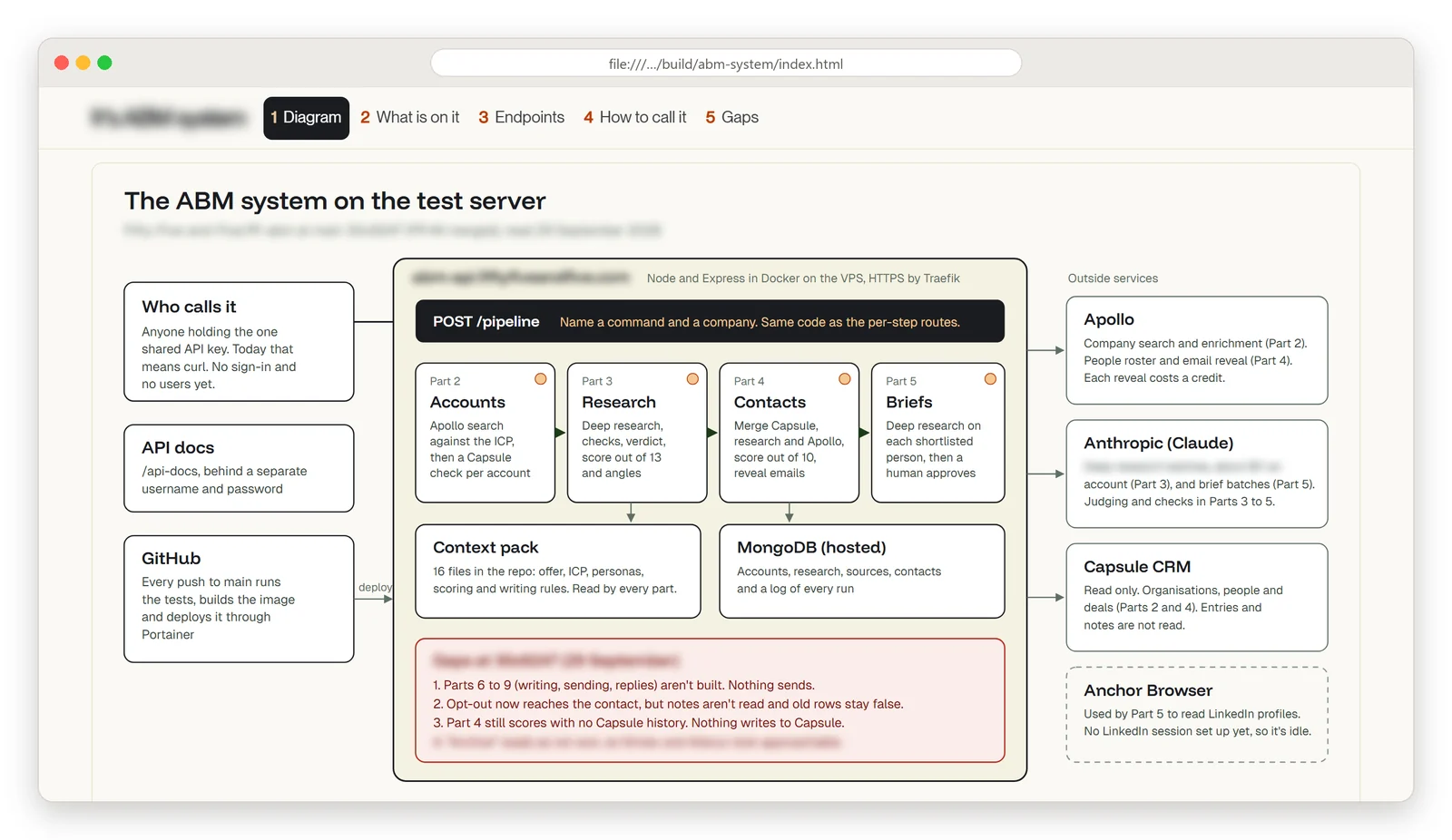Click the API docs card
This screenshot has height=840, width=1452.
pyautogui.click(x=239, y=468)
